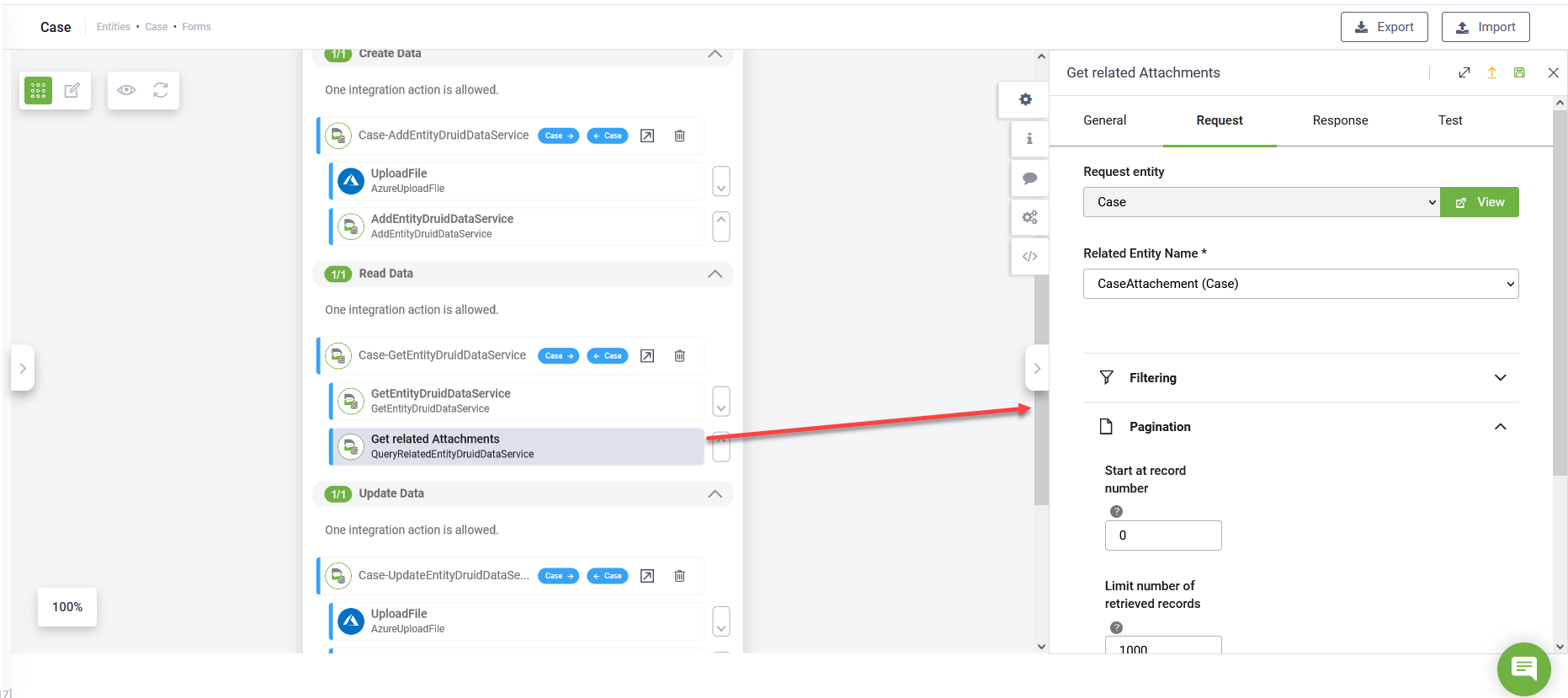1568x698 pixels.
Task: Collapse the Update Data section
Action: point(715,493)
